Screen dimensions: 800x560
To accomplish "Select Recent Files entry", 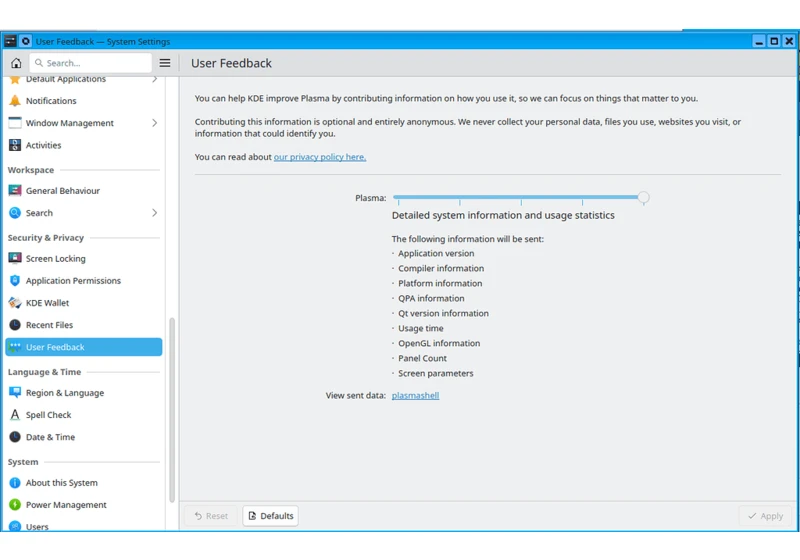I will pyautogui.click(x=84, y=325).
